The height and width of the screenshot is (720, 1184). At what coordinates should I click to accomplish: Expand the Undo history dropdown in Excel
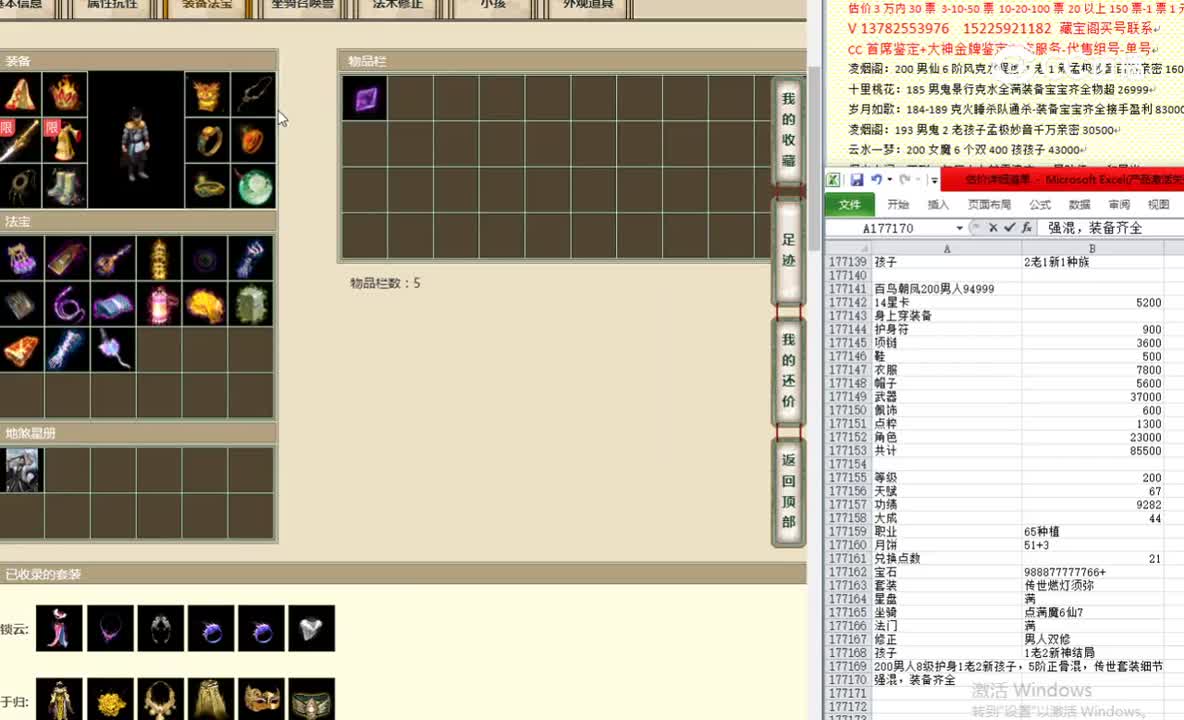tap(890, 180)
